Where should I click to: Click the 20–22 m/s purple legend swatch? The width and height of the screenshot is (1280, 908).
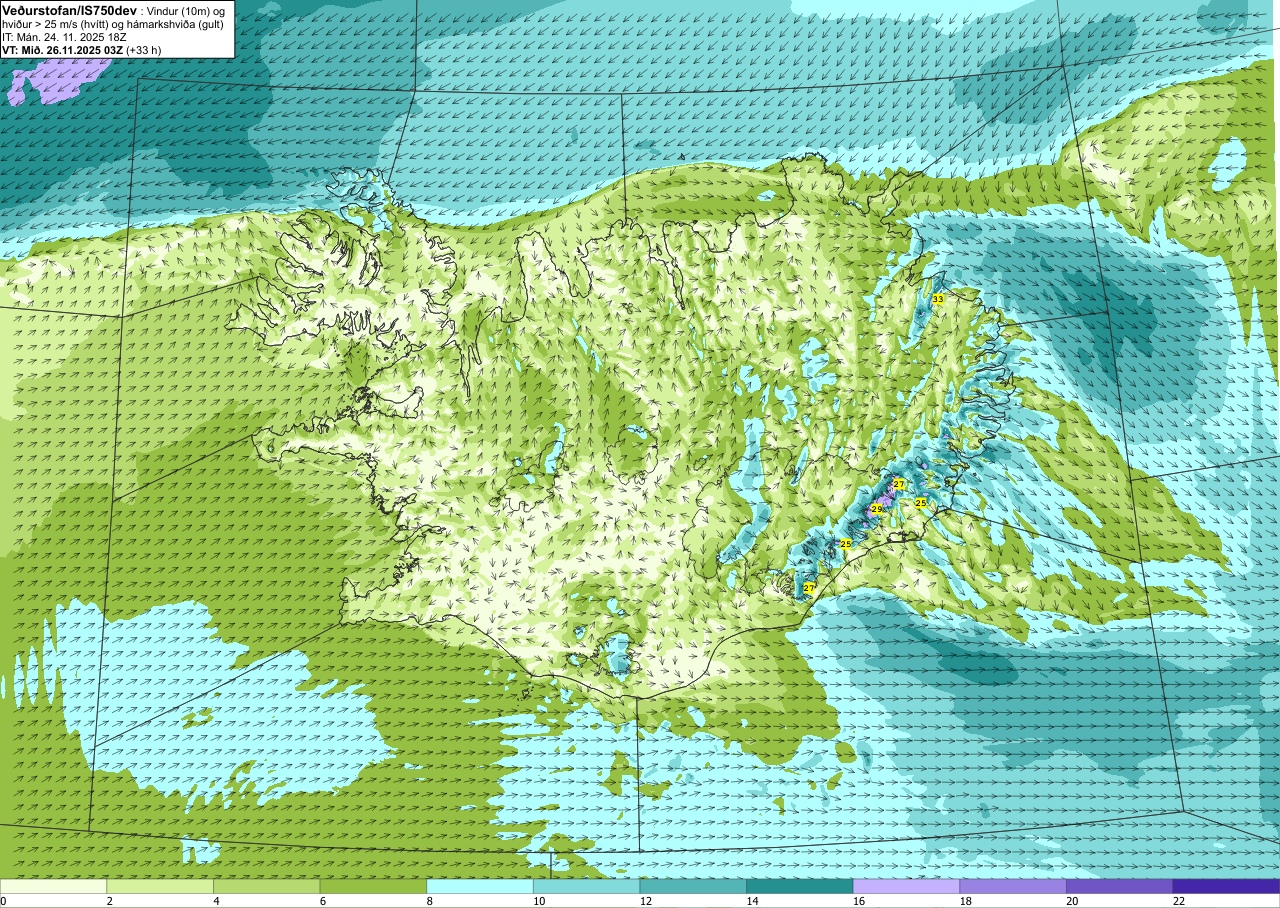point(1120,886)
